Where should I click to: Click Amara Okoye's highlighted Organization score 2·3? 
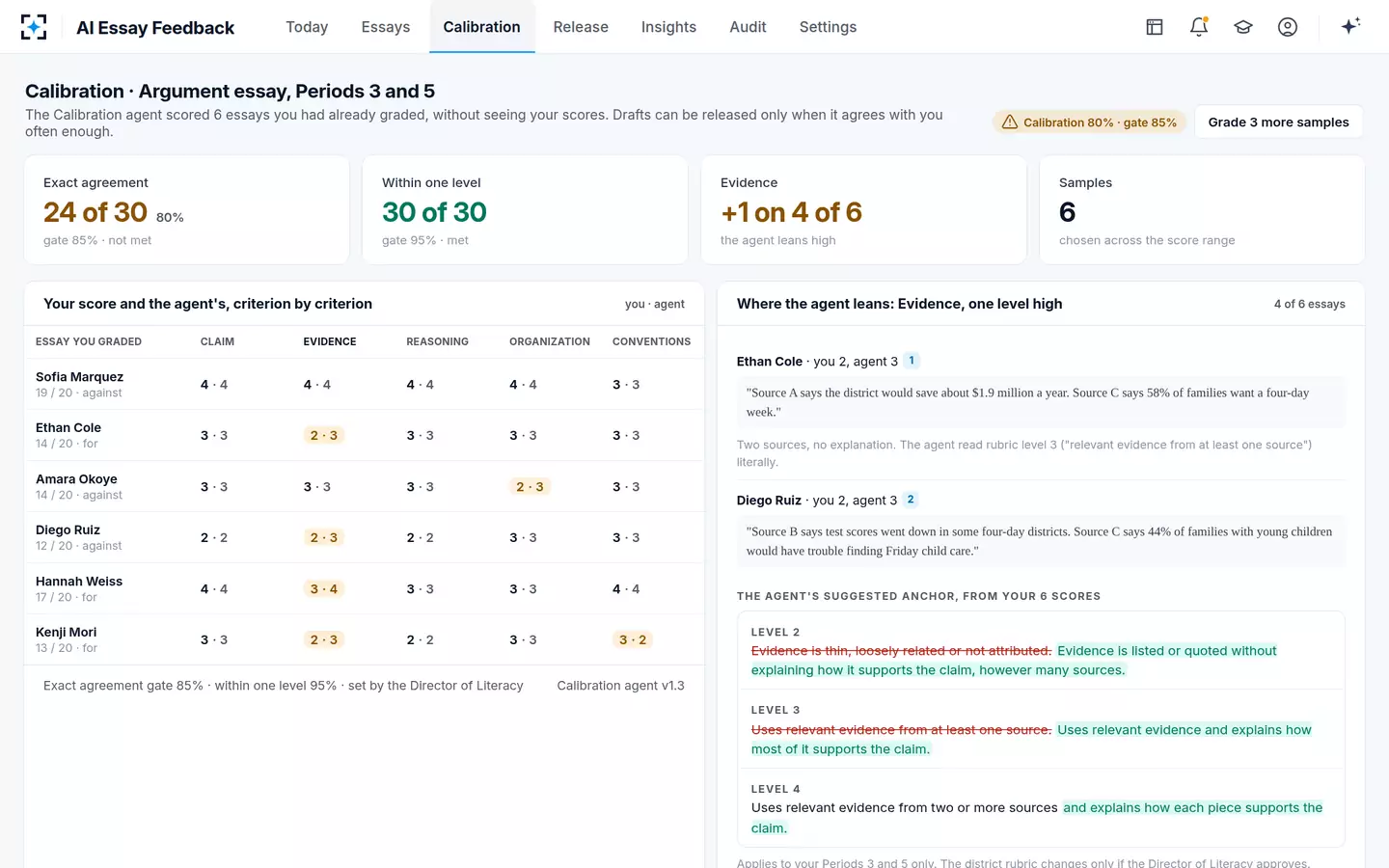tap(530, 487)
